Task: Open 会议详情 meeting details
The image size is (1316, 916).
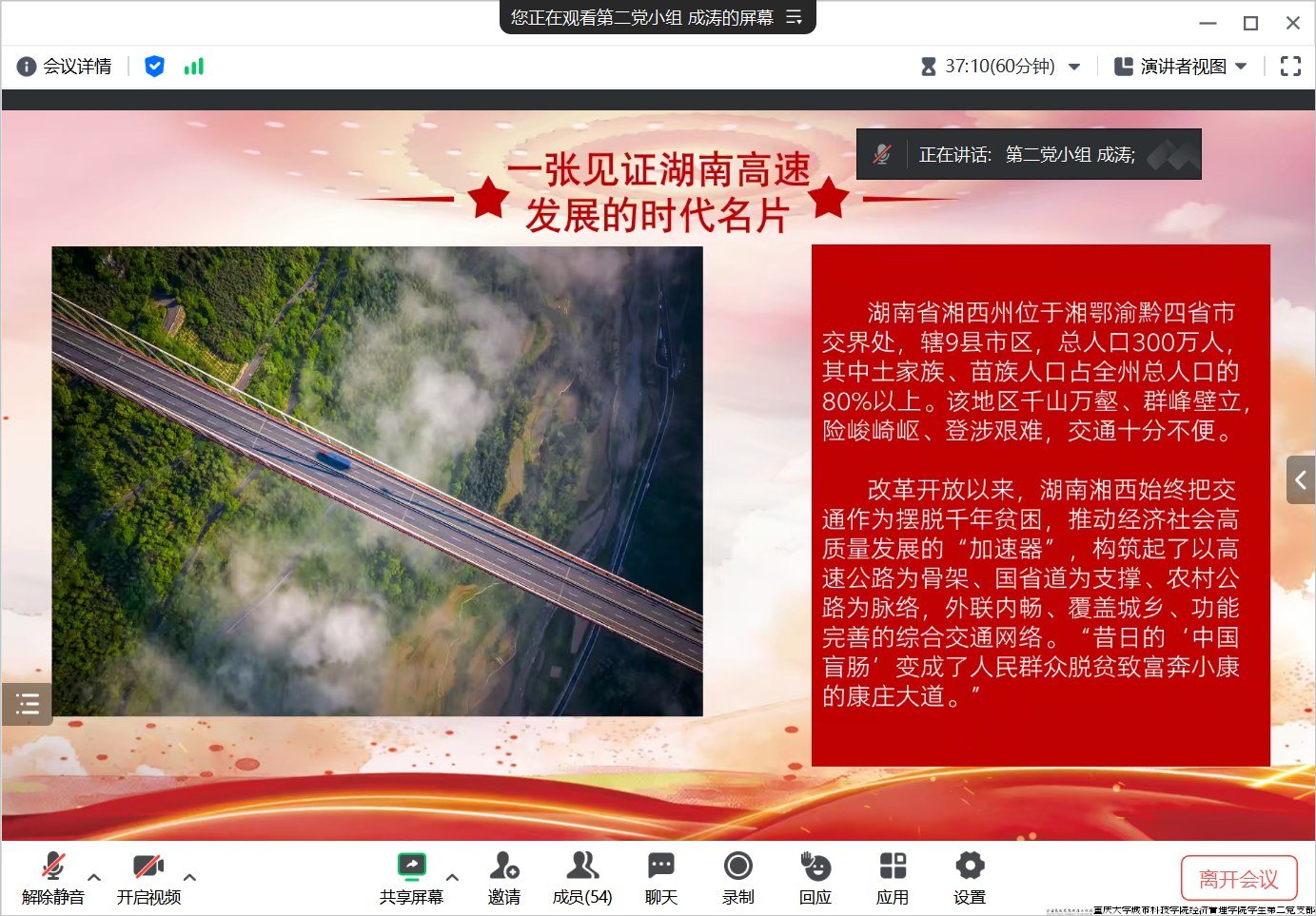Action: click(x=65, y=66)
